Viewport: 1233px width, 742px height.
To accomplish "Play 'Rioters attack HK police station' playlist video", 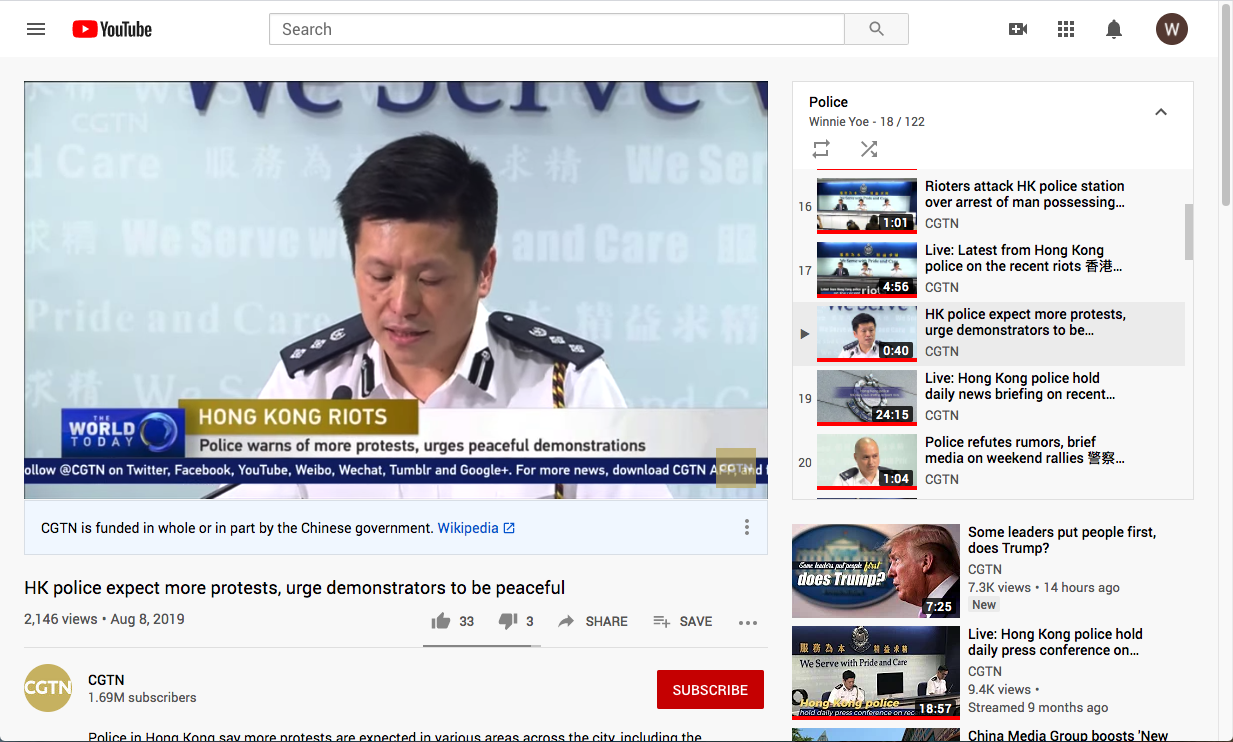I will [1024, 194].
